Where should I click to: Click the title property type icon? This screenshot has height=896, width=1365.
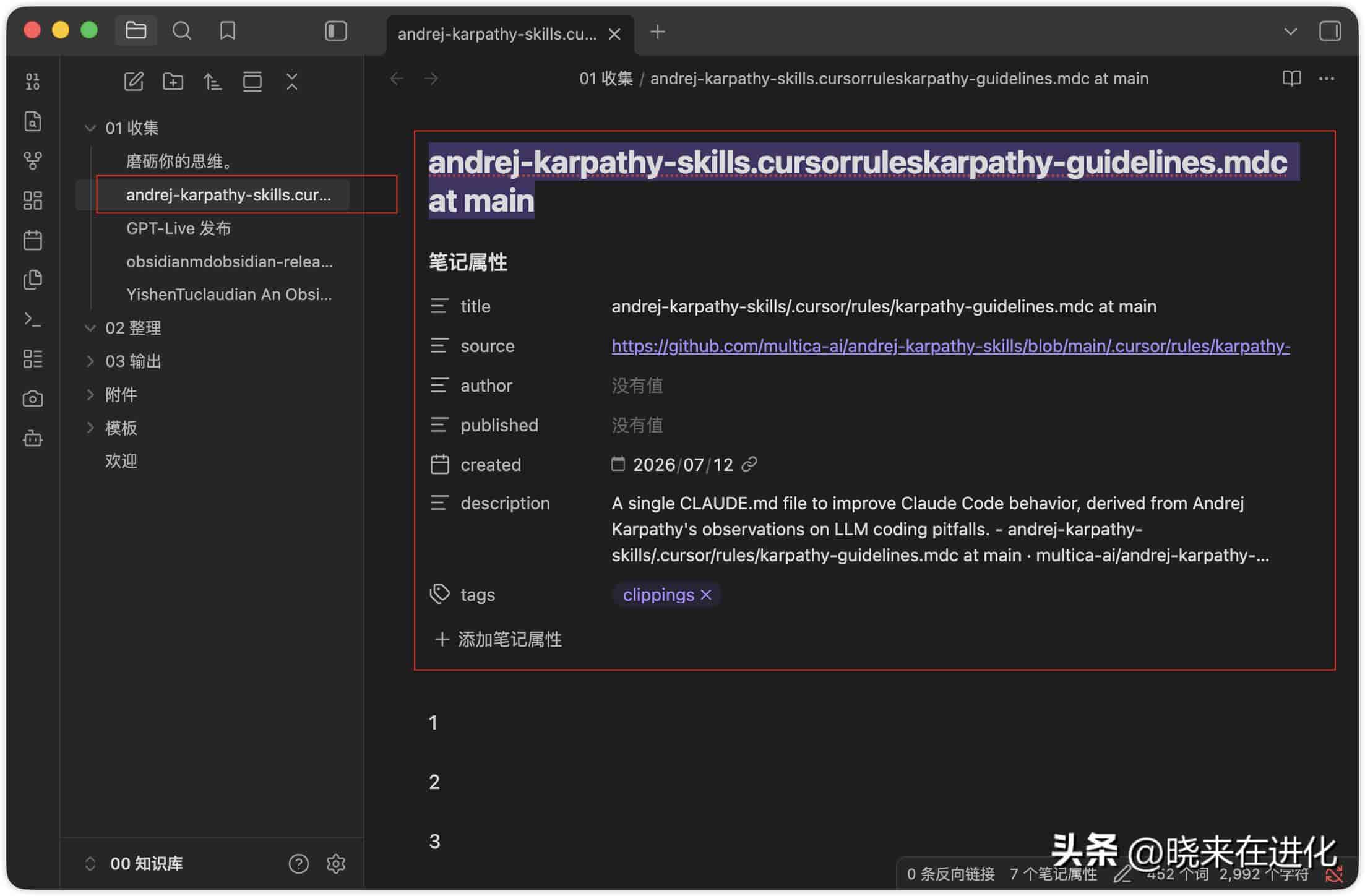click(439, 306)
